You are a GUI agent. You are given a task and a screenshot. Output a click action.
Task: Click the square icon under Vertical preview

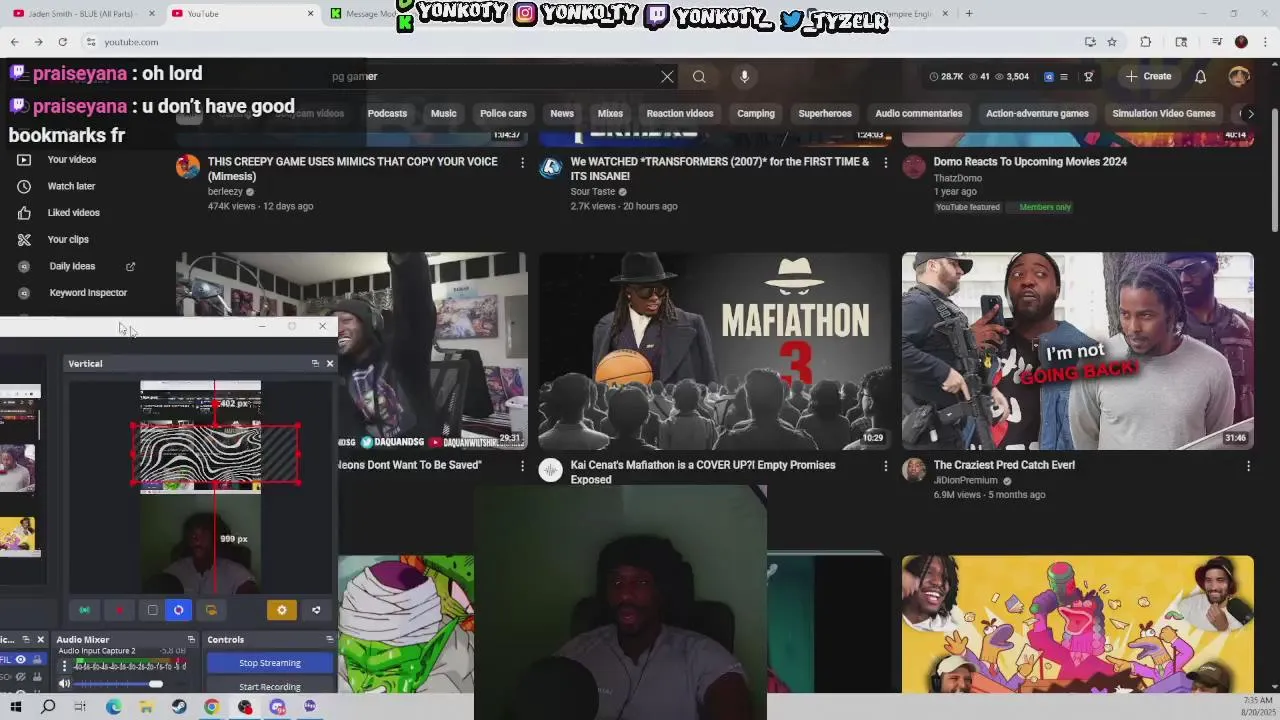click(152, 610)
